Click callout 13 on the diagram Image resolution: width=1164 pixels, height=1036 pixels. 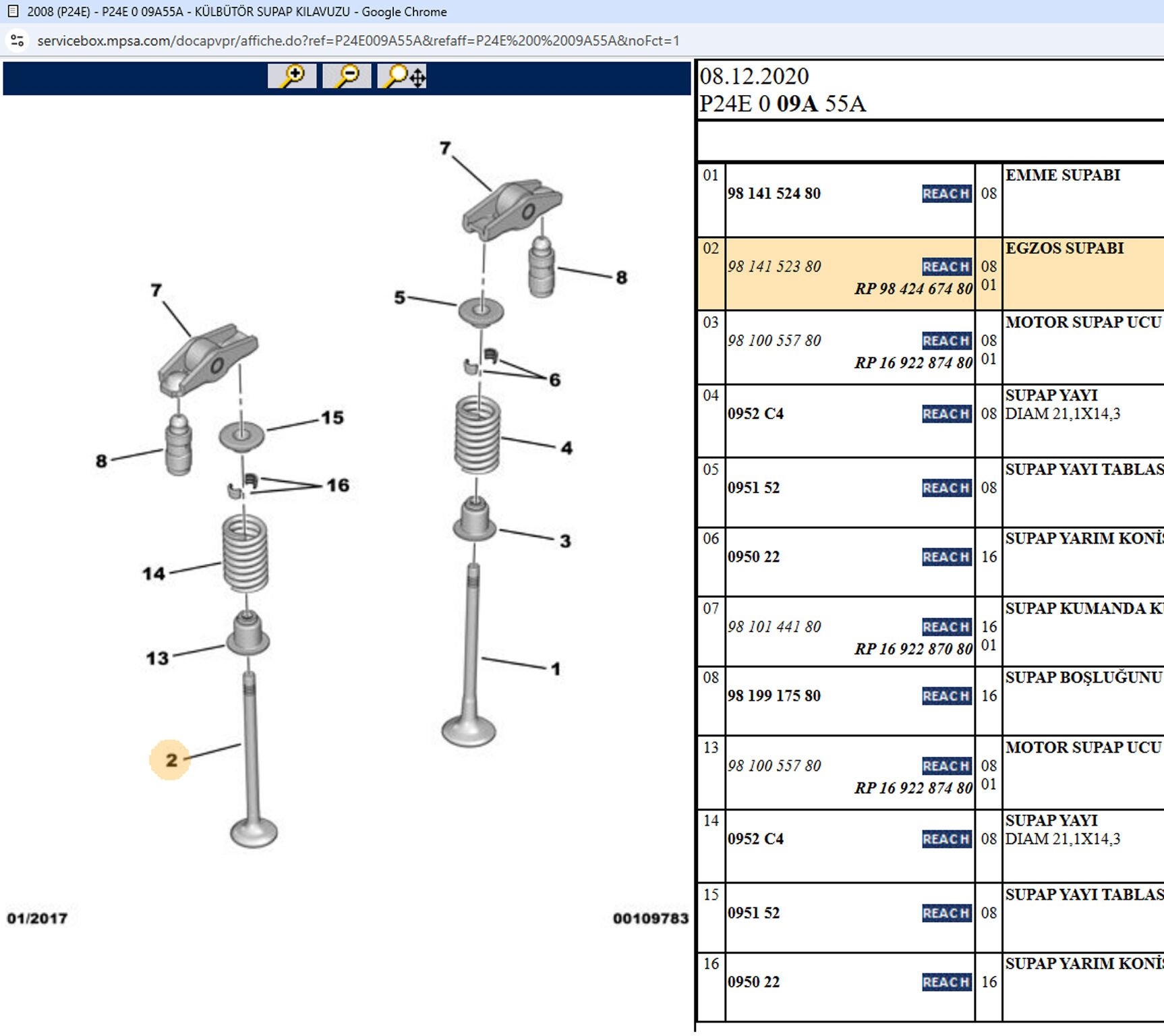click(x=158, y=658)
